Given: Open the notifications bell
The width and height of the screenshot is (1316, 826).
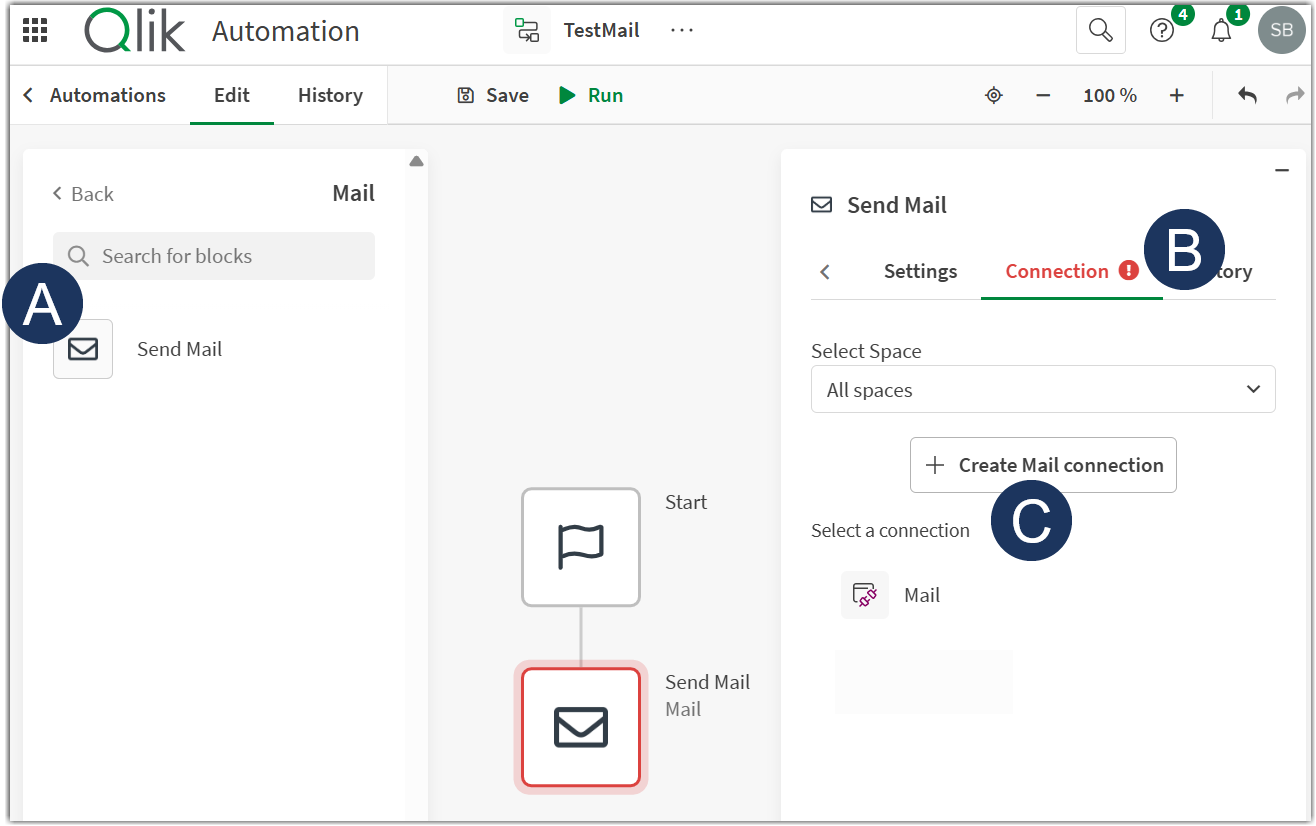Looking at the screenshot, I should (x=1220, y=31).
